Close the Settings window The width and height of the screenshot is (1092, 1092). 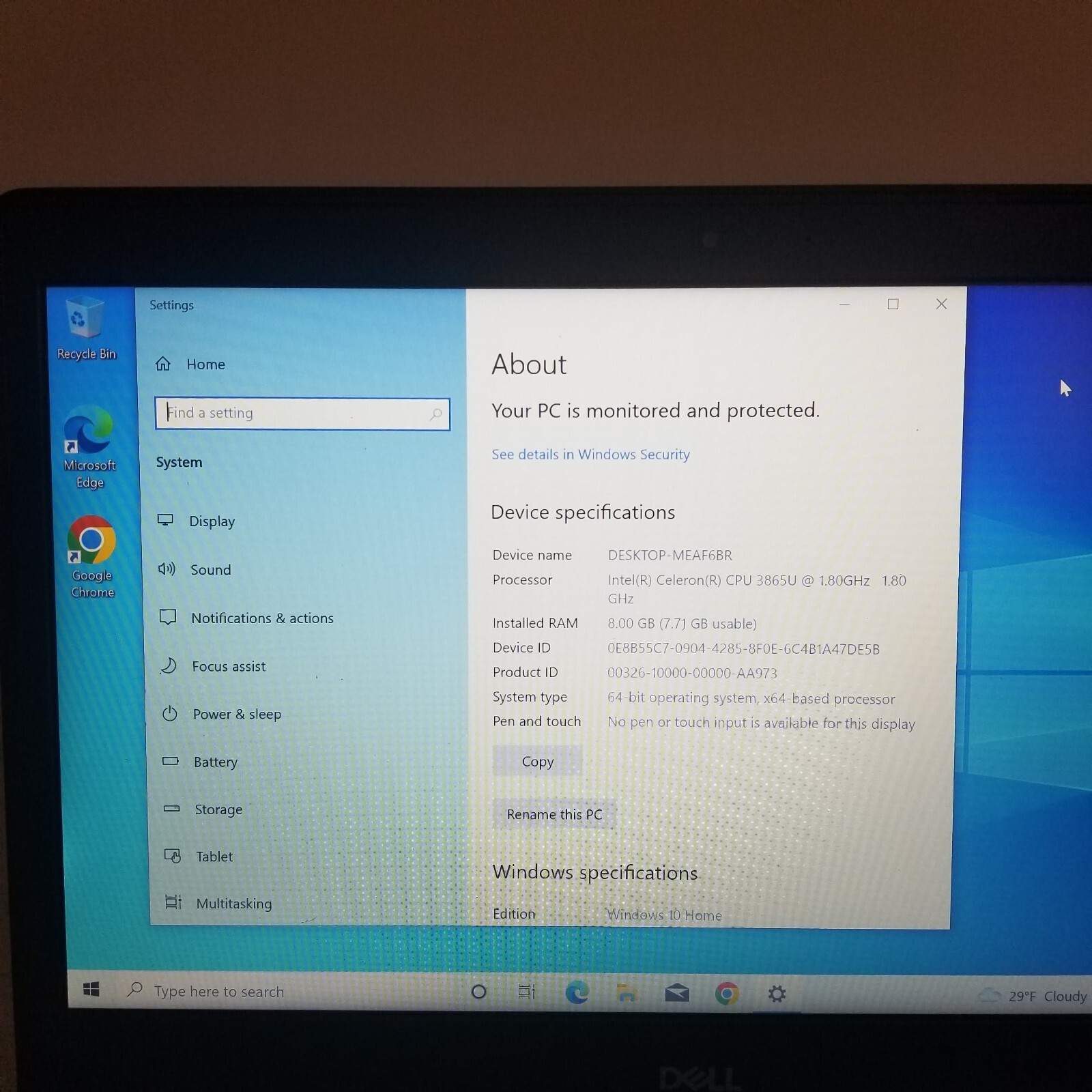pyautogui.click(x=941, y=304)
